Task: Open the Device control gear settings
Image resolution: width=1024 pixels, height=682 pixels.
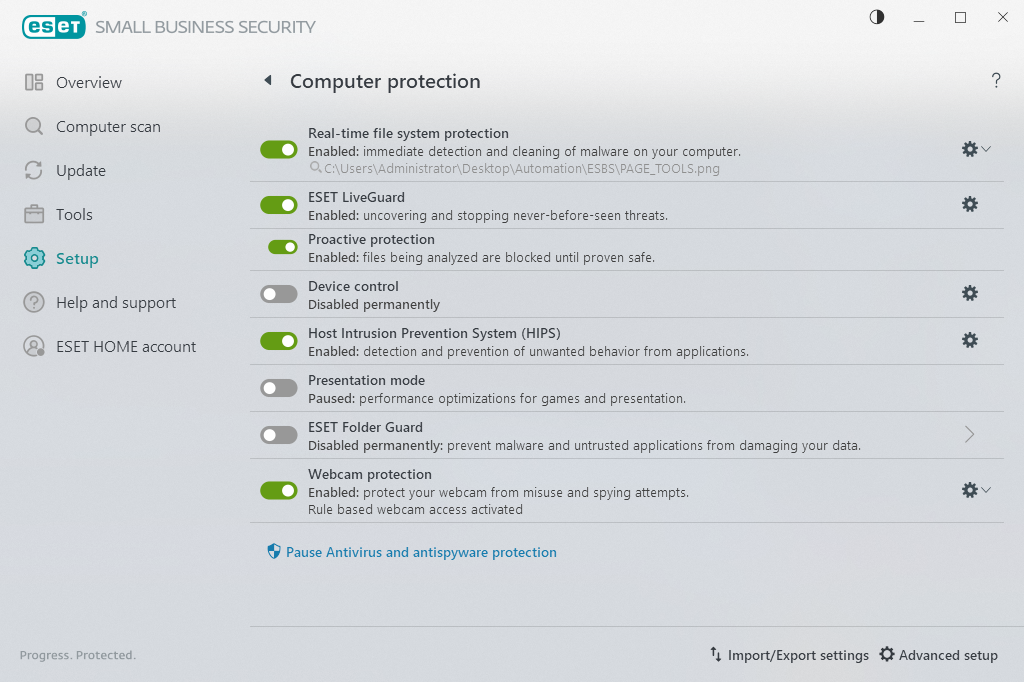Action: point(969,293)
